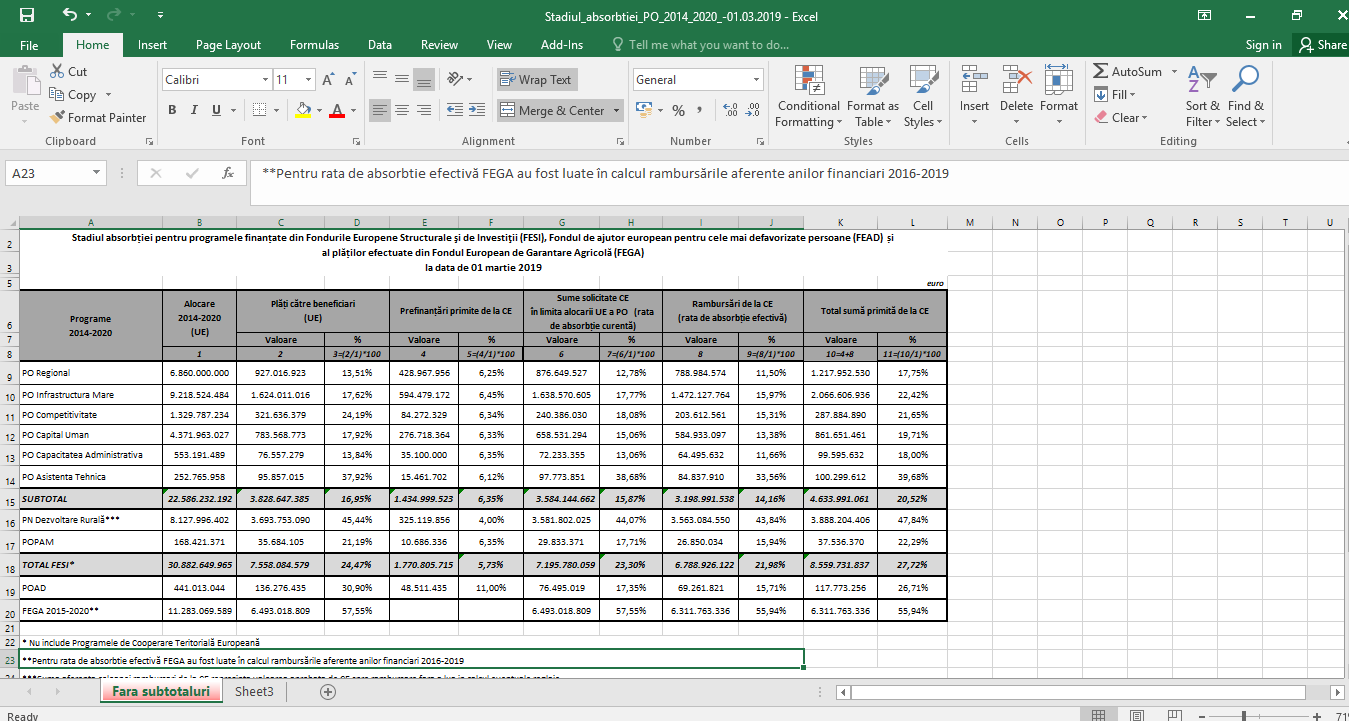Click the Cut scissors button
This screenshot has height=721, width=1349.
[x=68, y=72]
